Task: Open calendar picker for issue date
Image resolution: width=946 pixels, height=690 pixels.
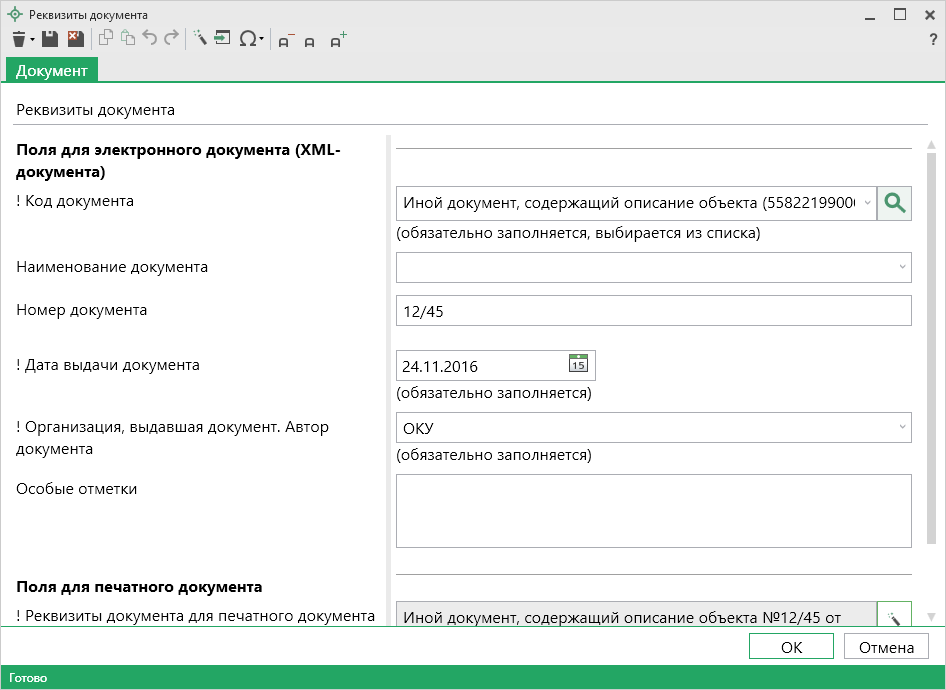Action: (x=579, y=365)
